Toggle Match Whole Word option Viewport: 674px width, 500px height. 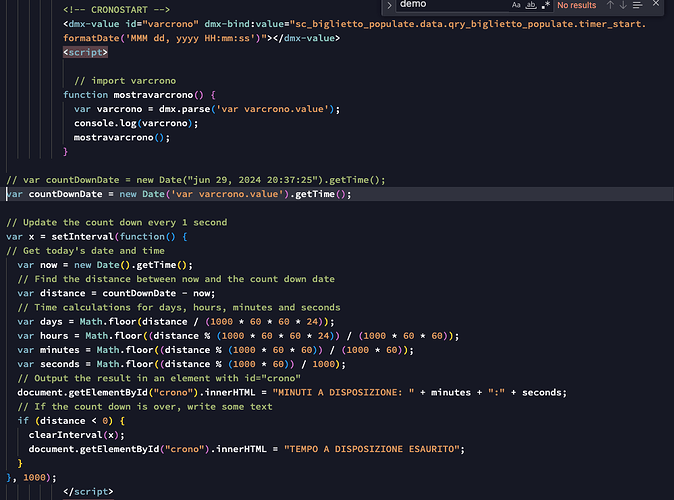[x=530, y=6]
